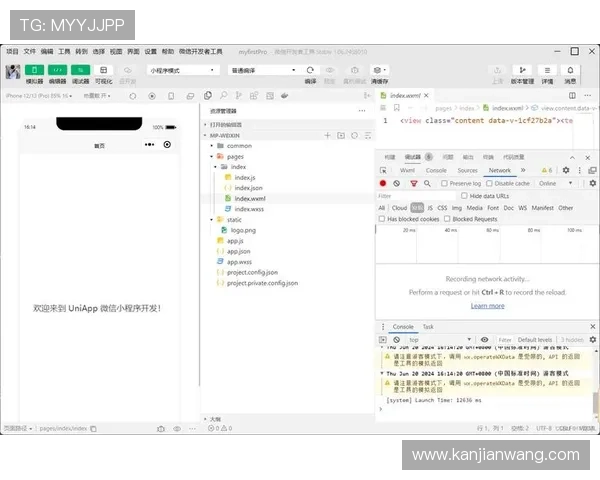Open the 工具 menu in the menu bar
The height and width of the screenshot is (480, 600).
pos(64,51)
